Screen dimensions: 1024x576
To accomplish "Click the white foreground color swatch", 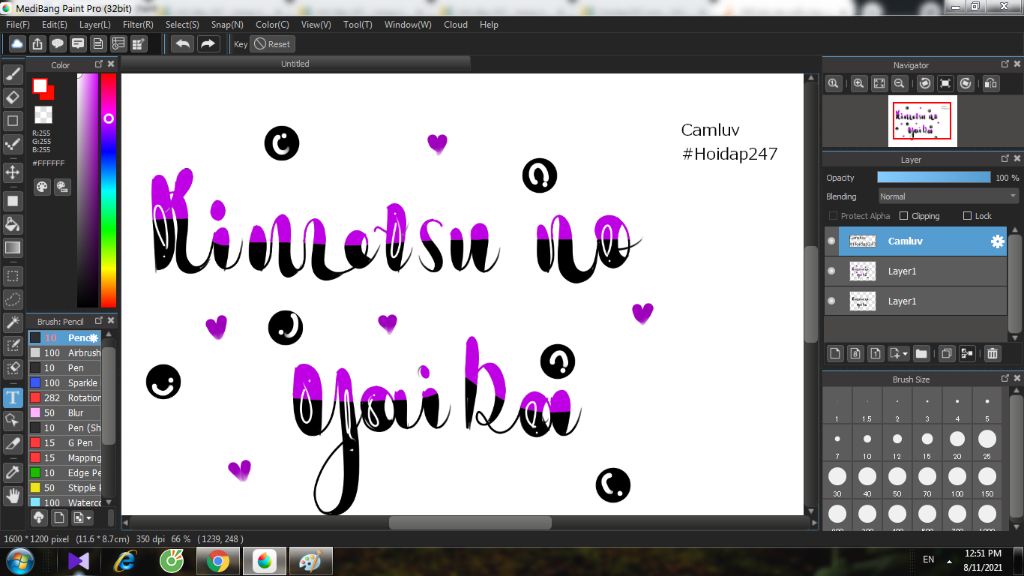I will click(40, 86).
